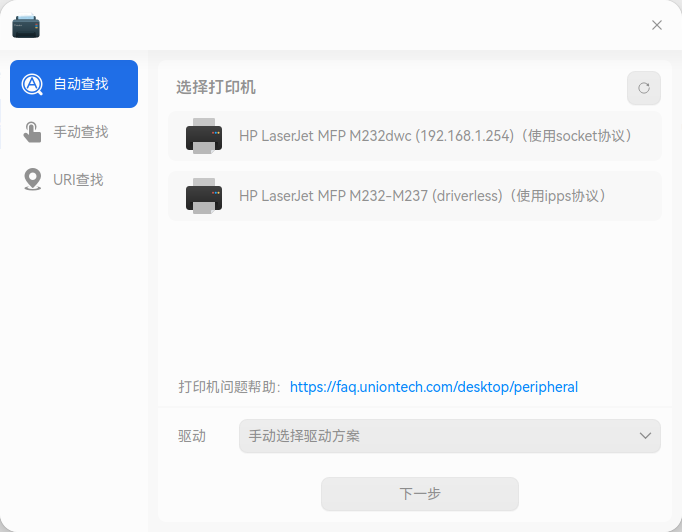Click the printer app icon in title bar

[26, 25]
